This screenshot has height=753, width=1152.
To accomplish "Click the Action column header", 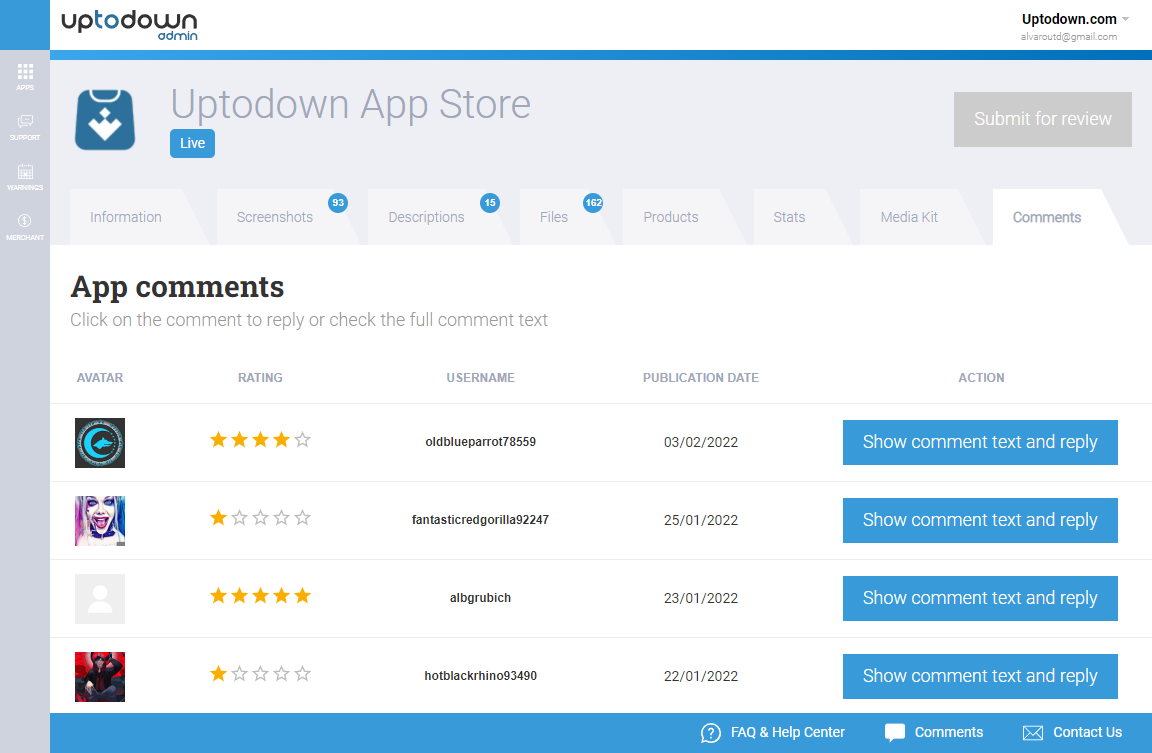I will (981, 378).
